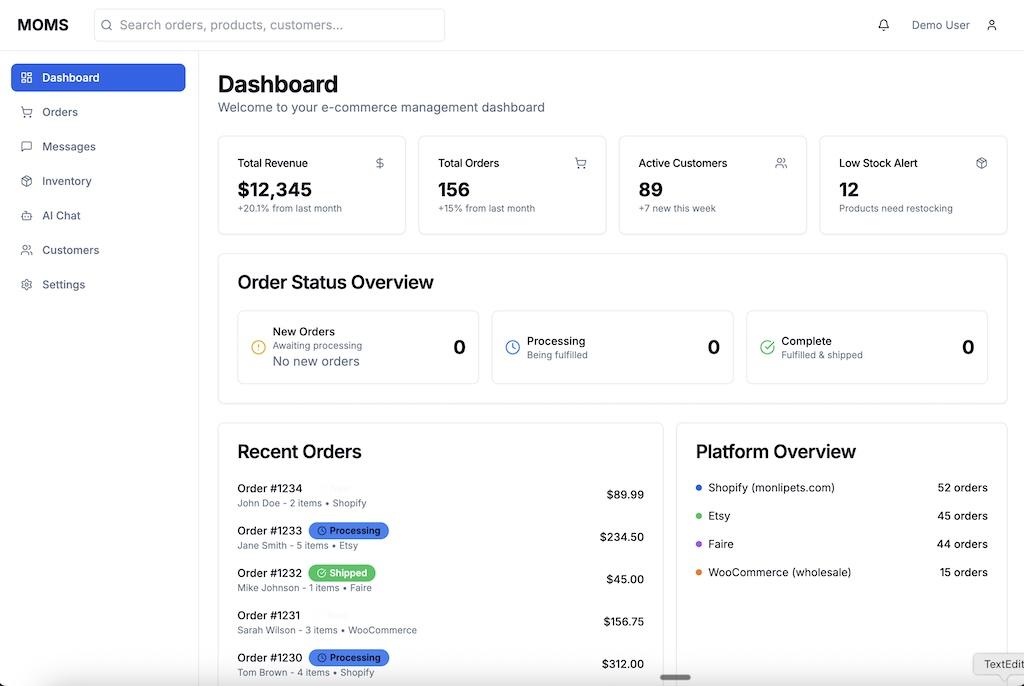
Task: Click the Orders cart icon in sidebar
Action: [x=27, y=112]
